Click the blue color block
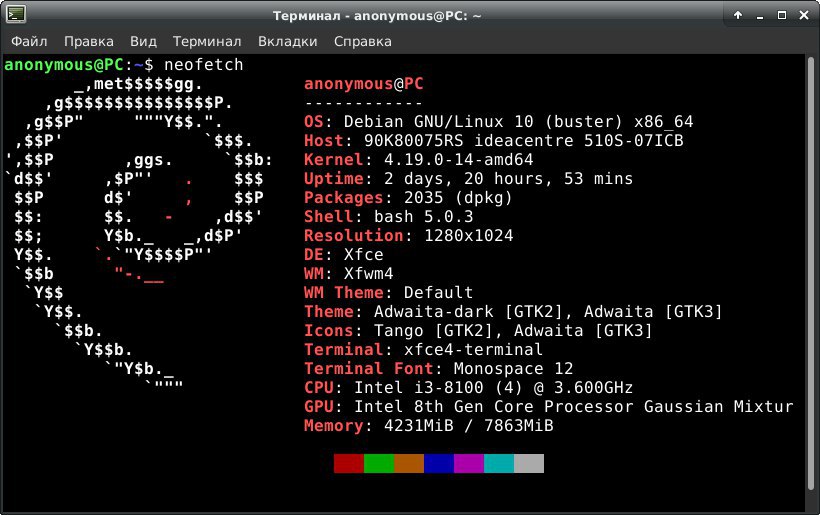 (439, 463)
